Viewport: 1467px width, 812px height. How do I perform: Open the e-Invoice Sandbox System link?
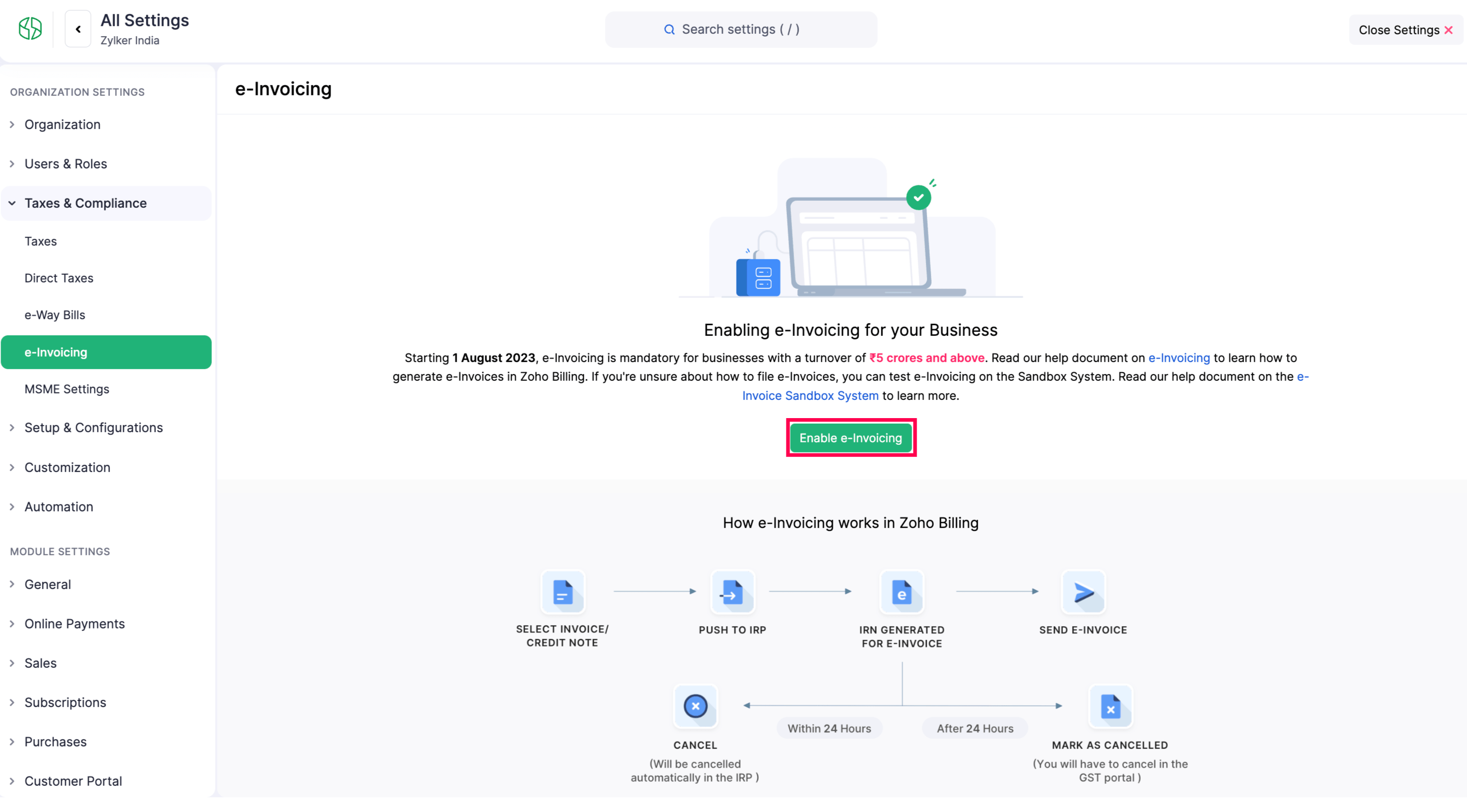pos(810,396)
